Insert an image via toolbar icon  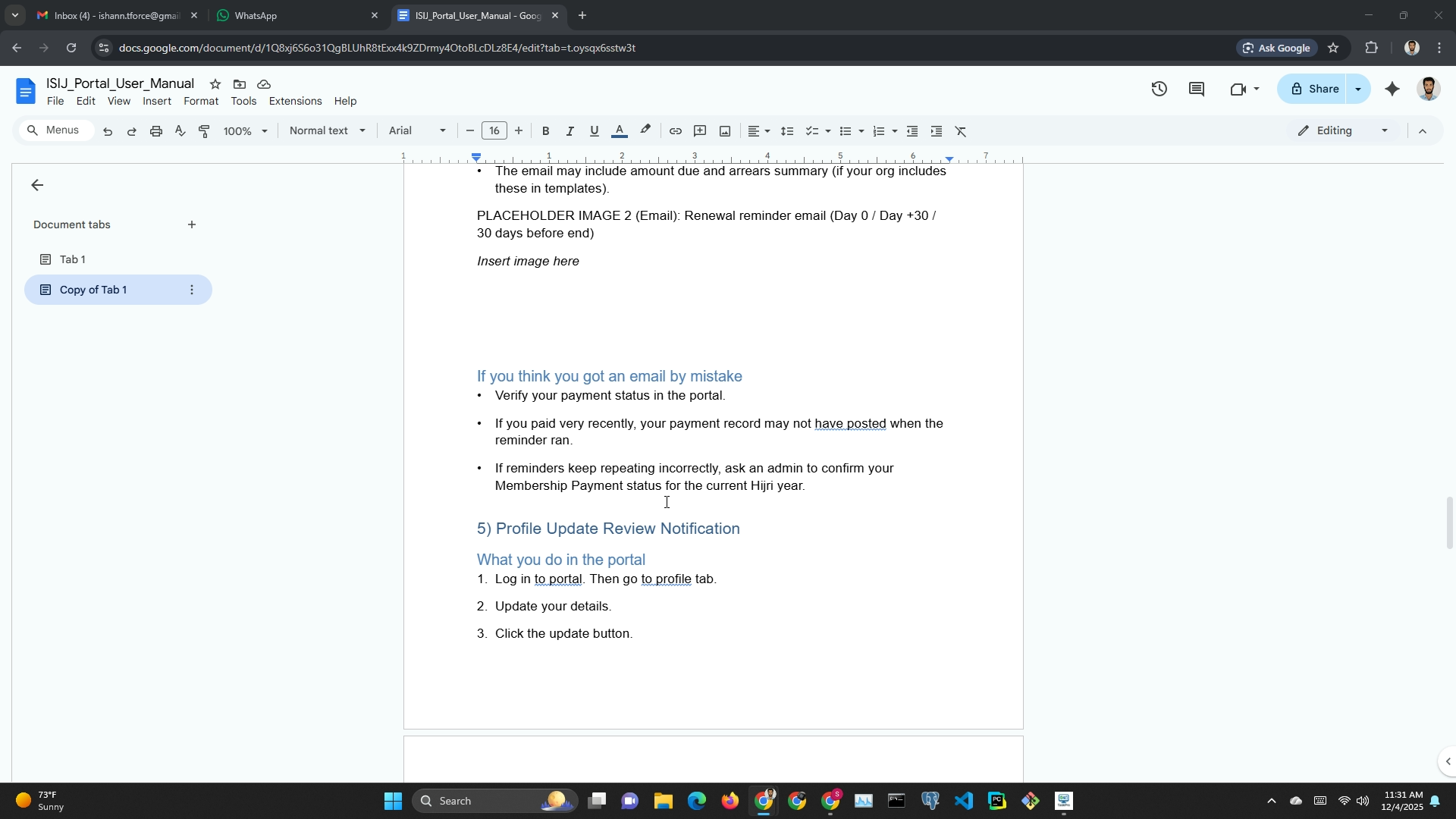[725, 131]
